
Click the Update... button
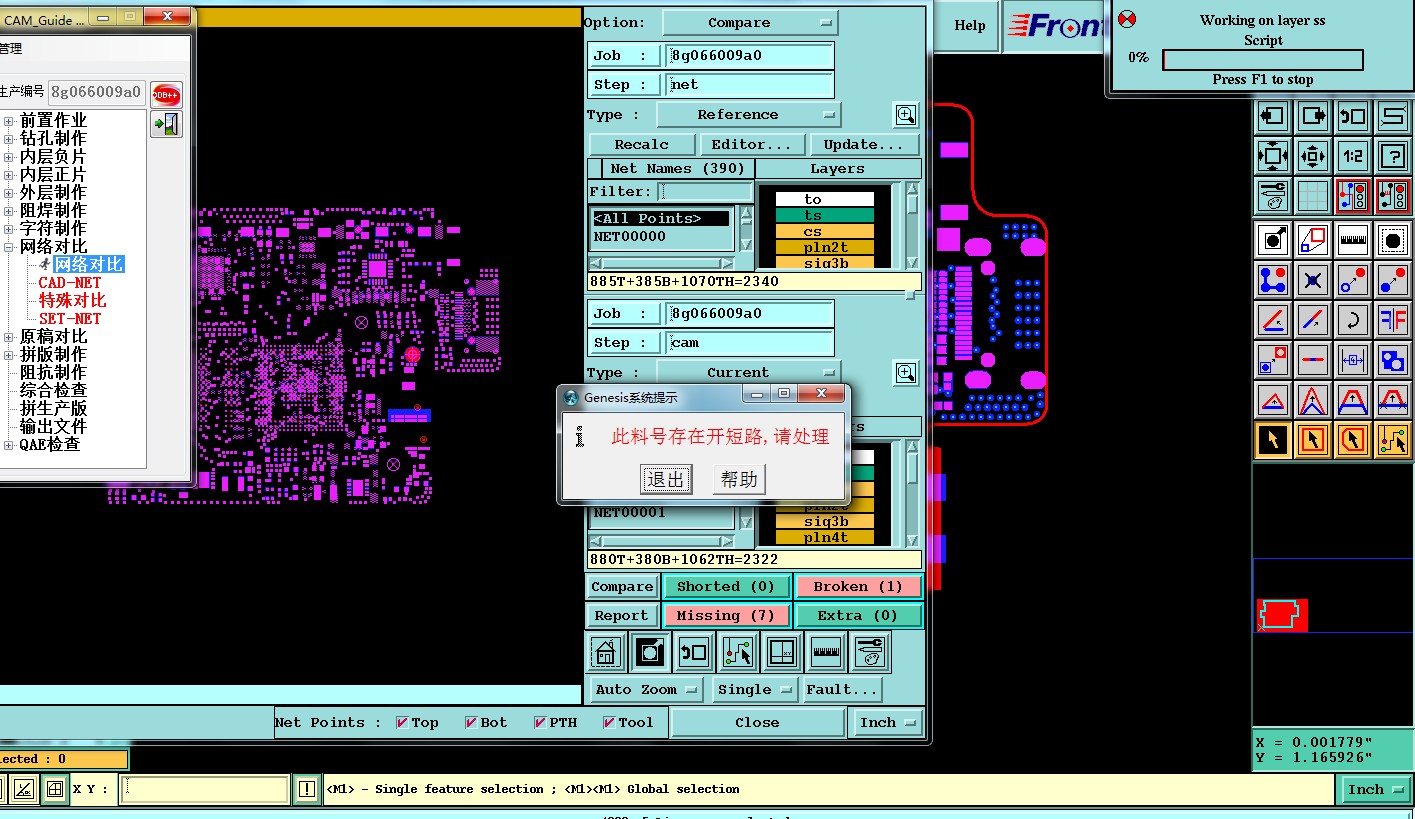coord(863,144)
